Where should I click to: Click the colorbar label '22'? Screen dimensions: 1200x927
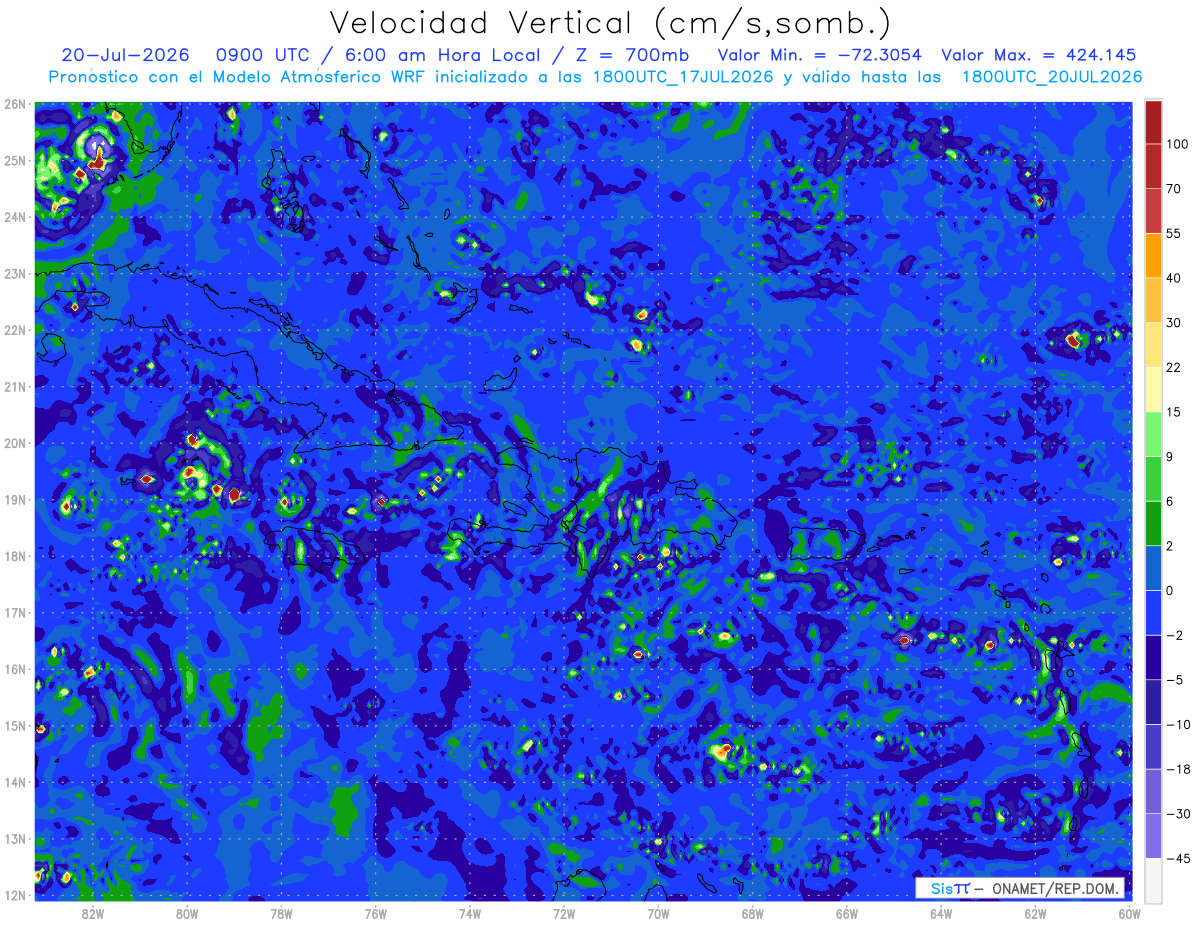(x=1174, y=367)
